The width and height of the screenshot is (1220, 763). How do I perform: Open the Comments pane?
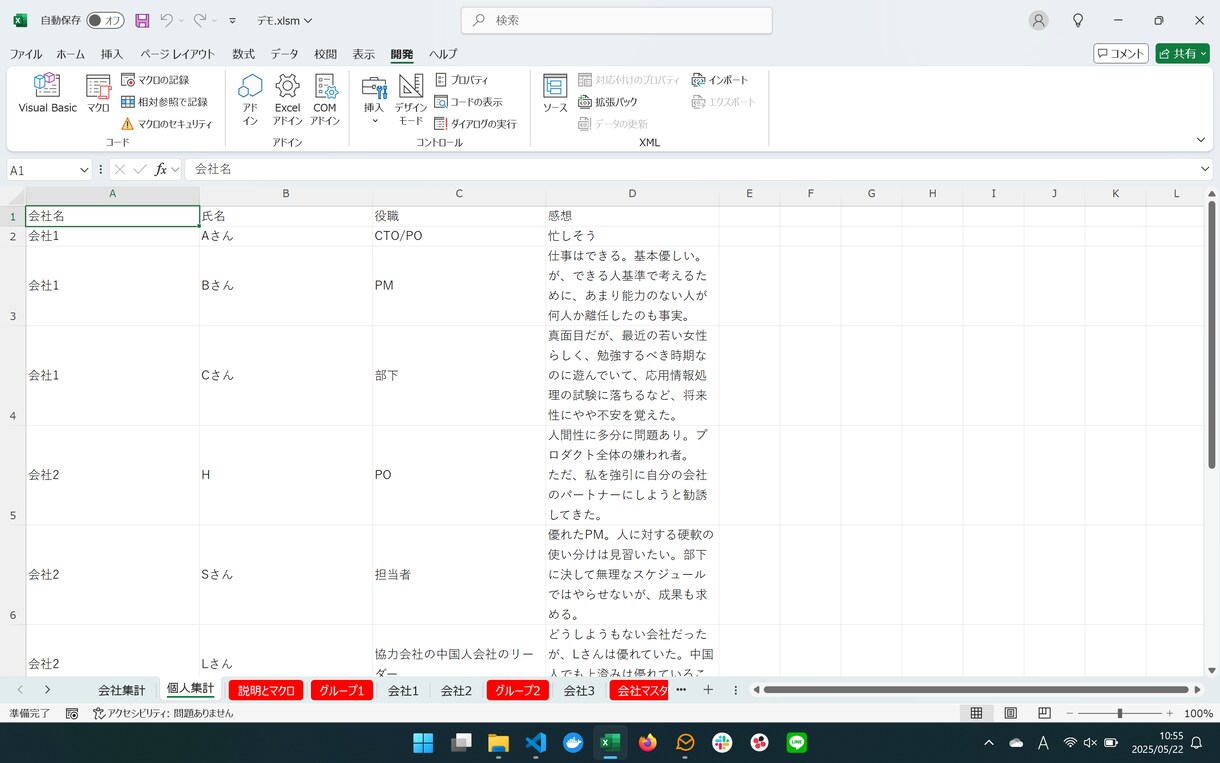click(x=1120, y=54)
